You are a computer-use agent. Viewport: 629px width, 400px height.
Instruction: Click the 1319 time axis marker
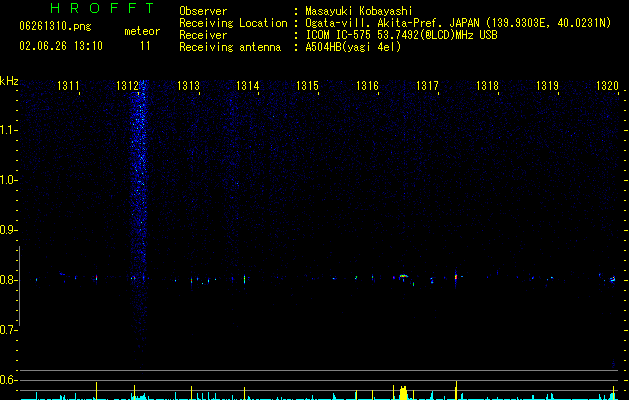548,86
